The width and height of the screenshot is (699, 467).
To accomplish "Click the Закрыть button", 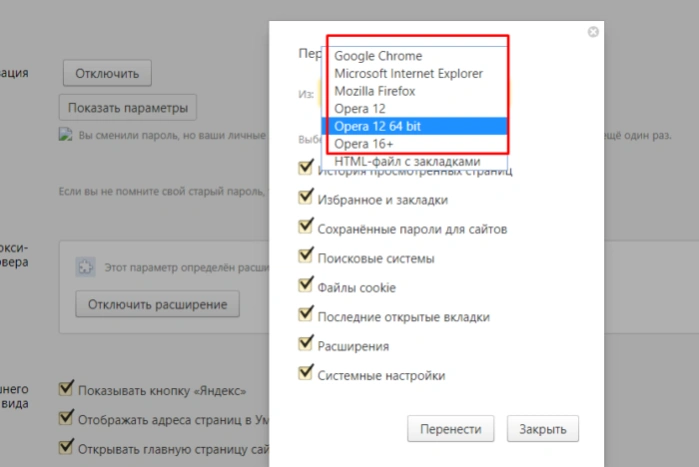I will 543,429.
